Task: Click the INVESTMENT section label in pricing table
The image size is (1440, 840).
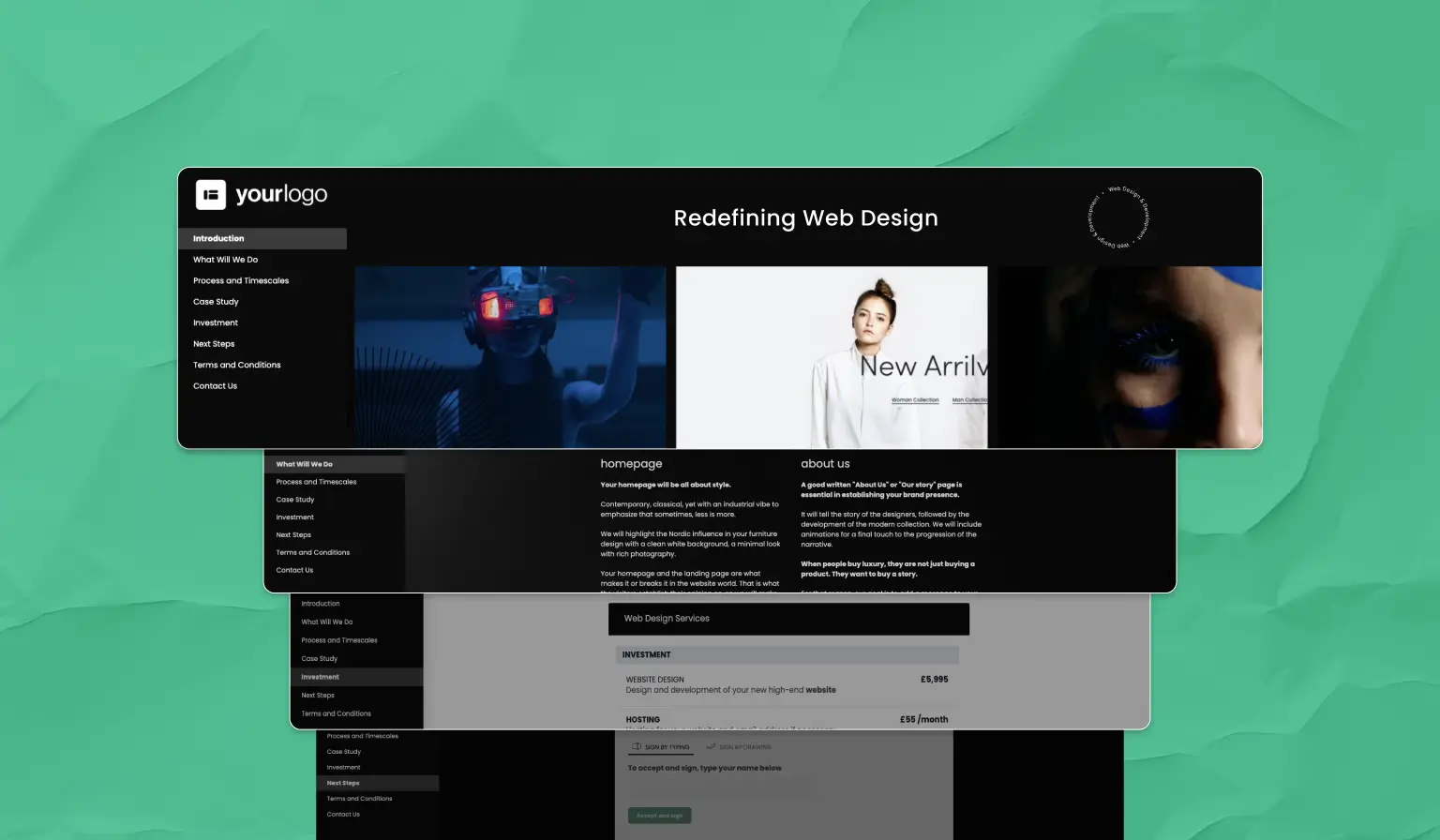Action: [x=647, y=654]
